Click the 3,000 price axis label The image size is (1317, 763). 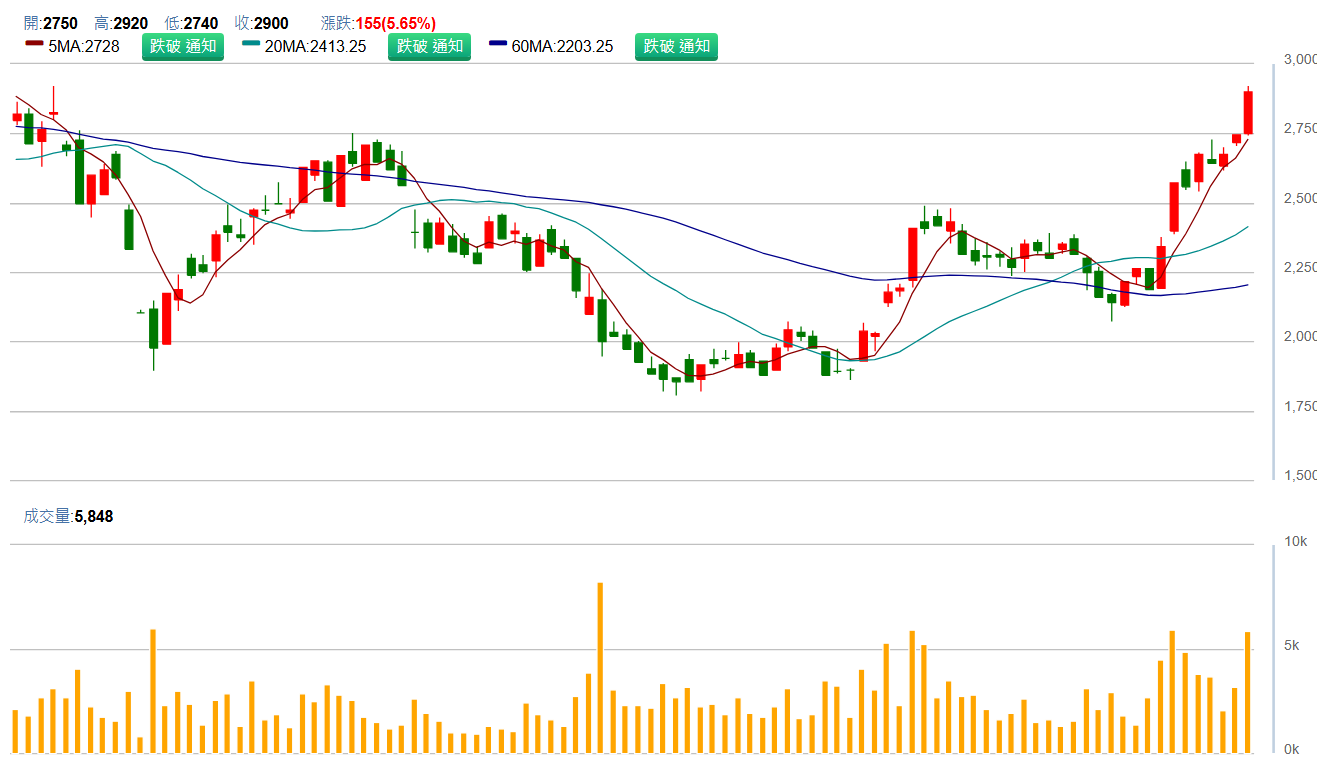(1299, 60)
